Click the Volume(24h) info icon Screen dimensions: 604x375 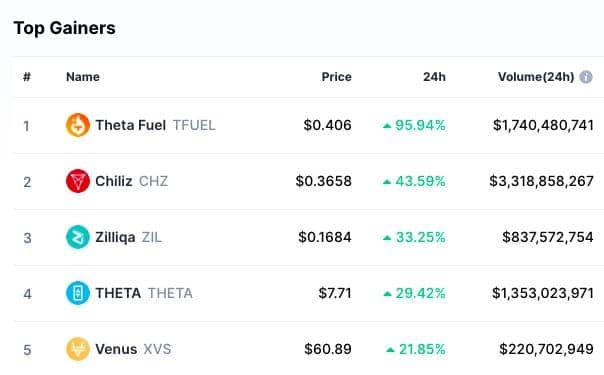click(586, 77)
